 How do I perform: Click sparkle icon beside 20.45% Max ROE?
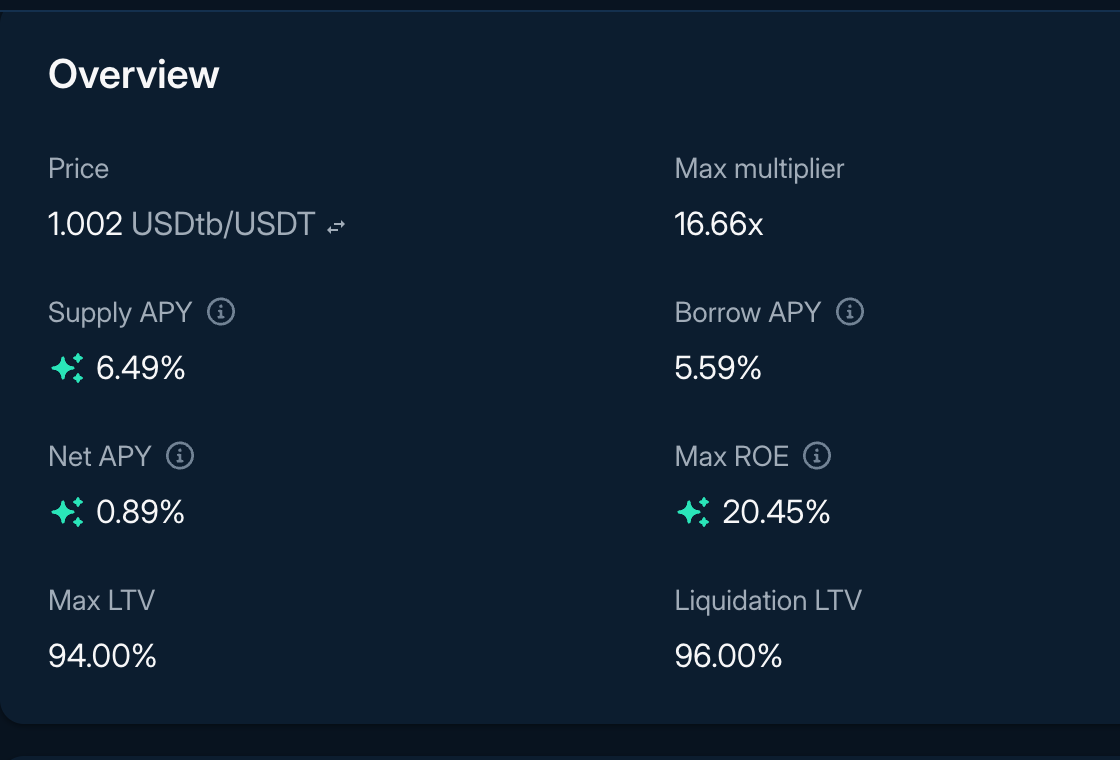pyautogui.click(x=693, y=512)
